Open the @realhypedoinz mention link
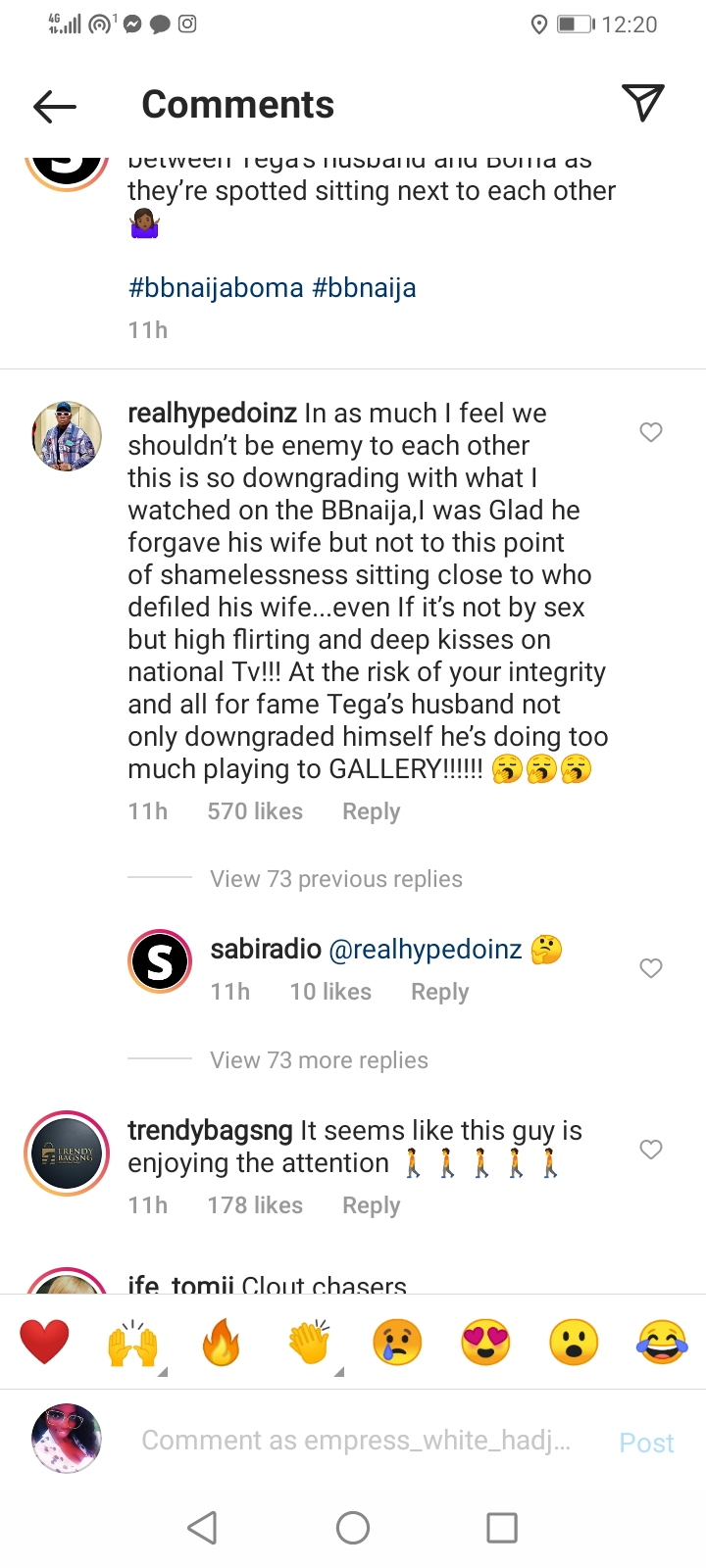 425,949
